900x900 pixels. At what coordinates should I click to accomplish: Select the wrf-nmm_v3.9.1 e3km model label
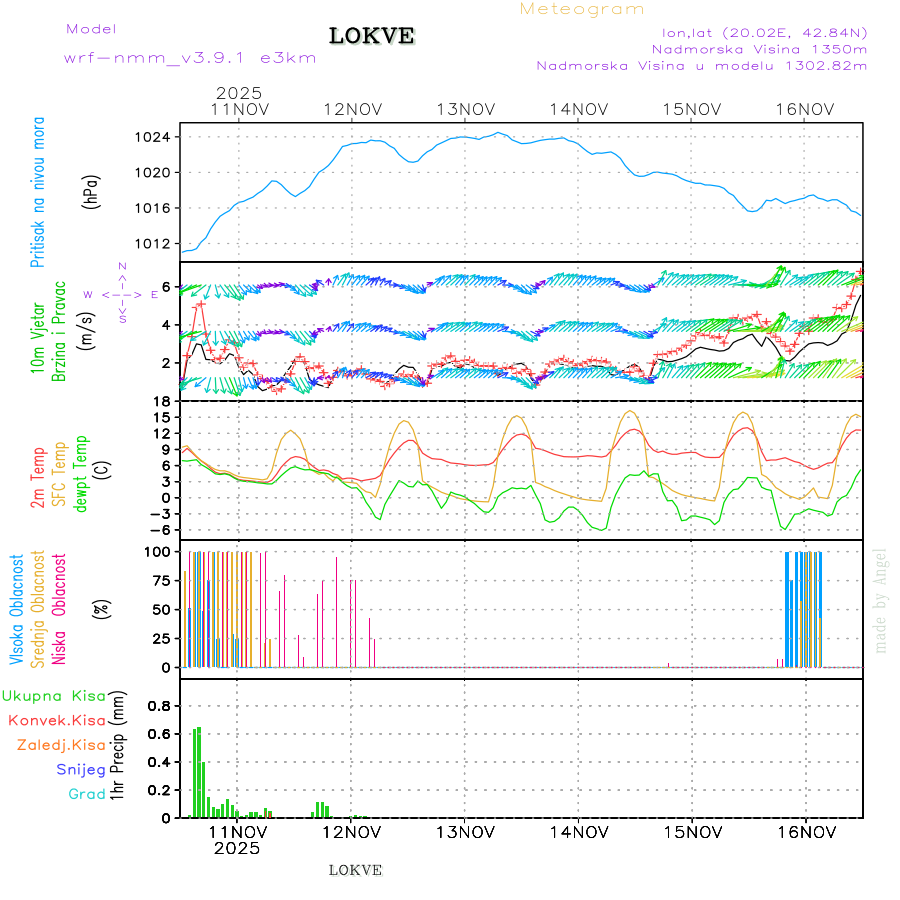pos(190,58)
